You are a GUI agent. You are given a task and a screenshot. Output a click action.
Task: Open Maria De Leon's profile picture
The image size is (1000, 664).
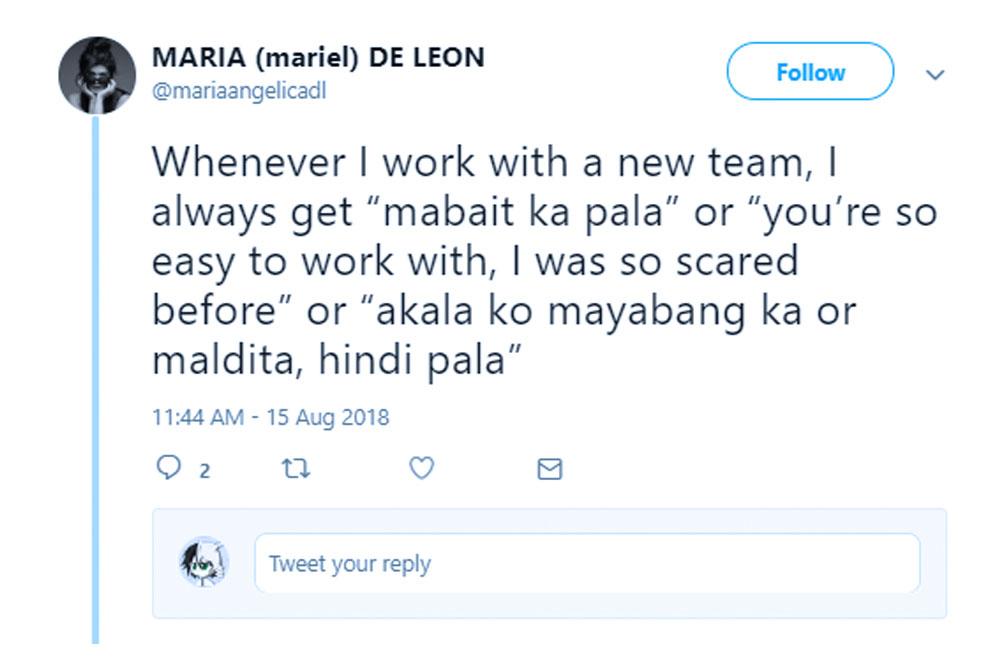(x=96, y=76)
